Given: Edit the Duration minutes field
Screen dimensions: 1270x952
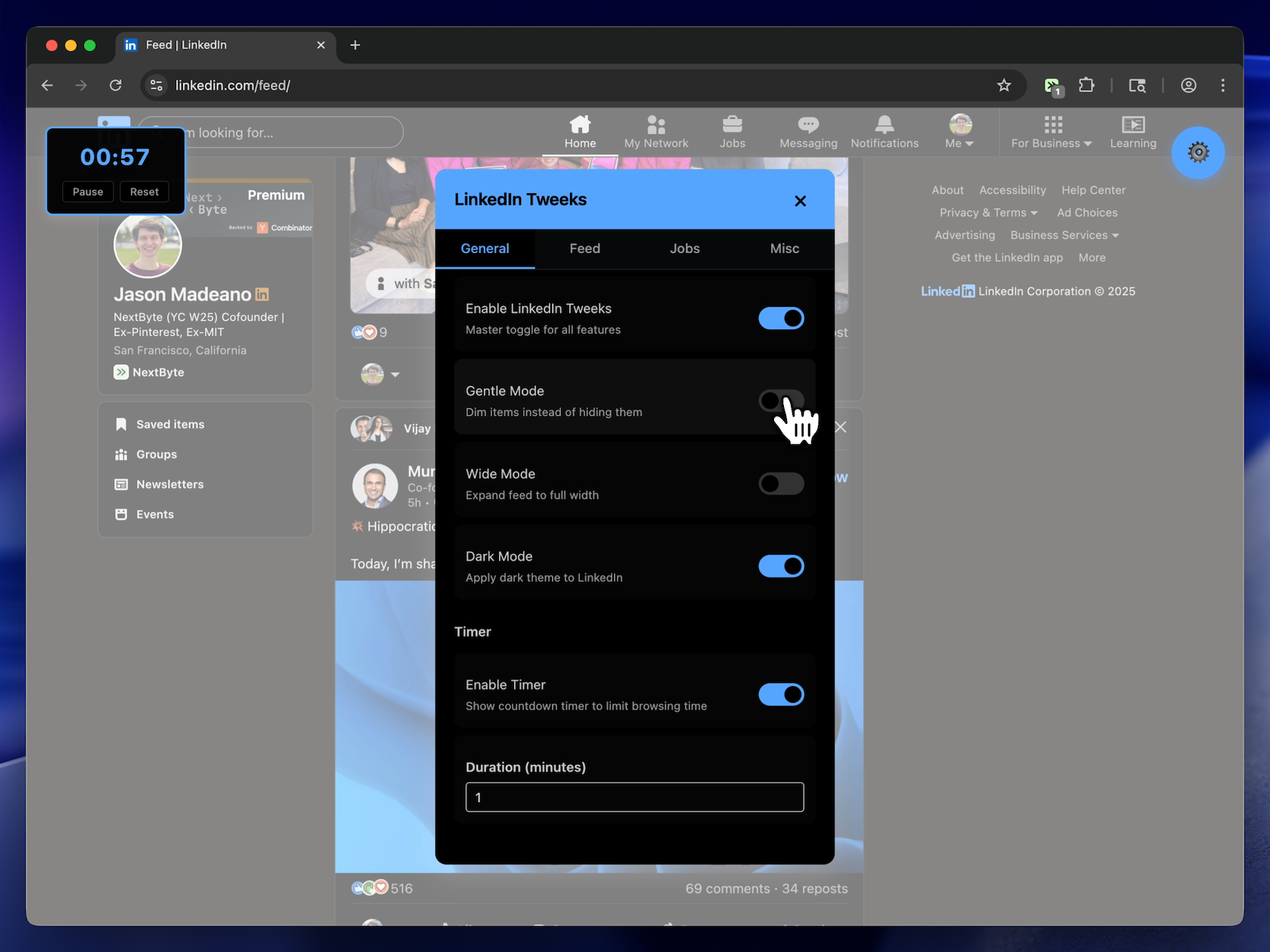Looking at the screenshot, I should tap(634, 797).
